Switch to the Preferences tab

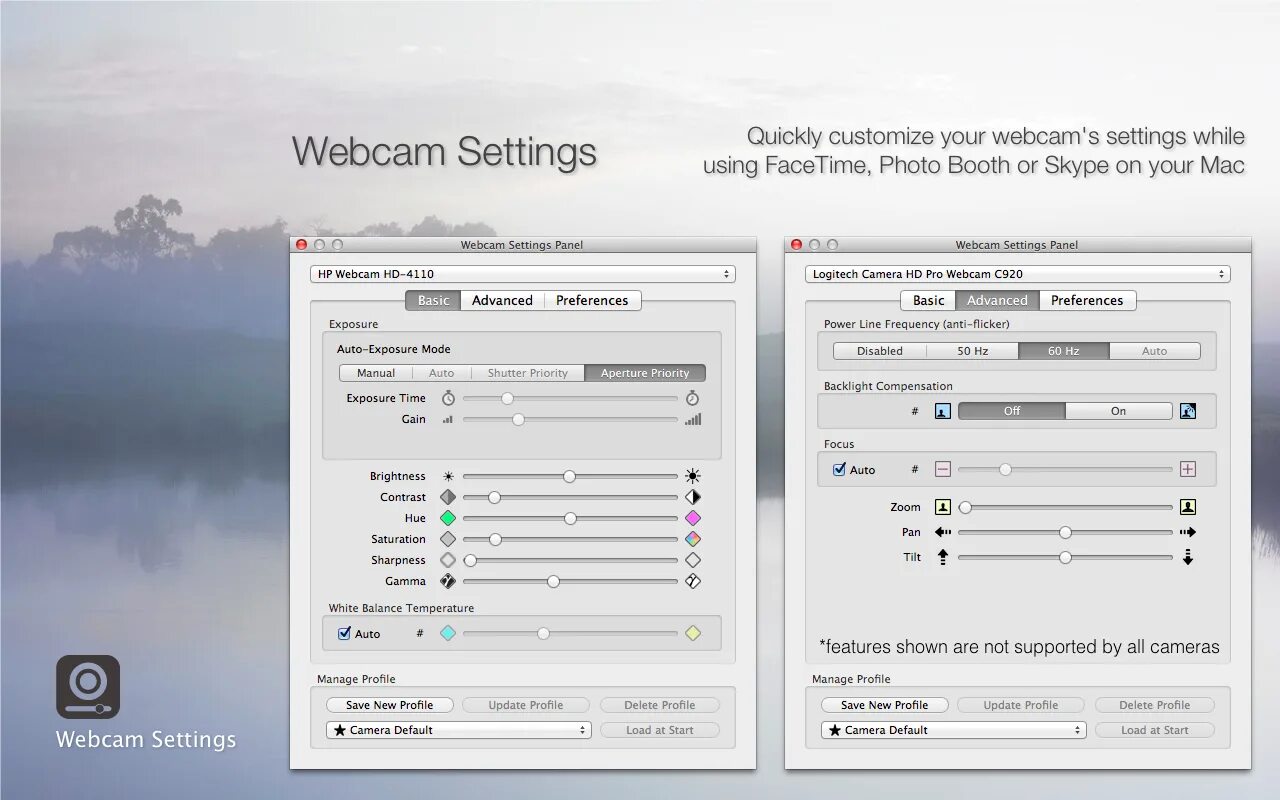pos(592,300)
